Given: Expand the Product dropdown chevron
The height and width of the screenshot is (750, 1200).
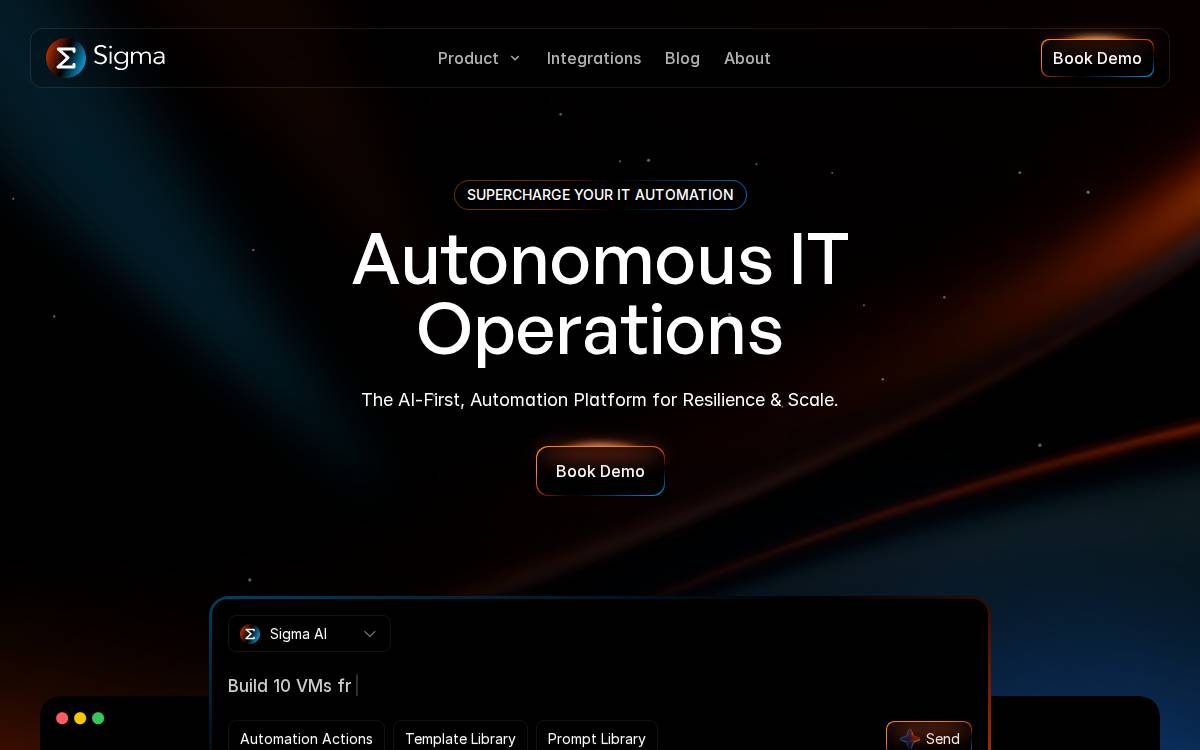Looking at the screenshot, I should (515, 58).
